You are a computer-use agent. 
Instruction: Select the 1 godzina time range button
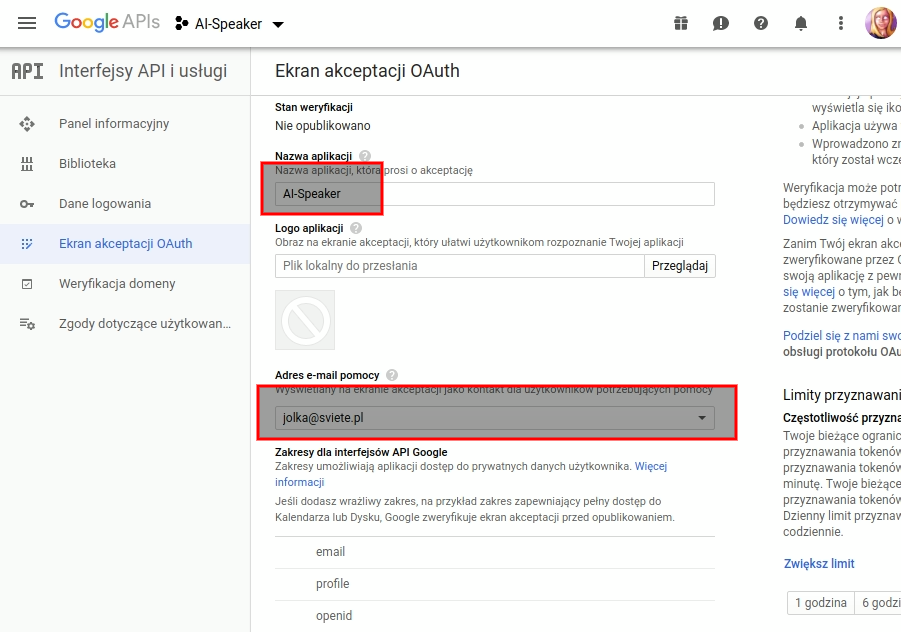[821, 603]
